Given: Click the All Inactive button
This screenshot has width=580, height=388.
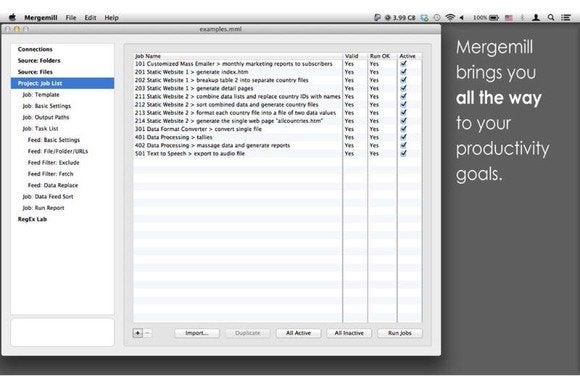Looking at the screenshot, I should tap(349, 333).
